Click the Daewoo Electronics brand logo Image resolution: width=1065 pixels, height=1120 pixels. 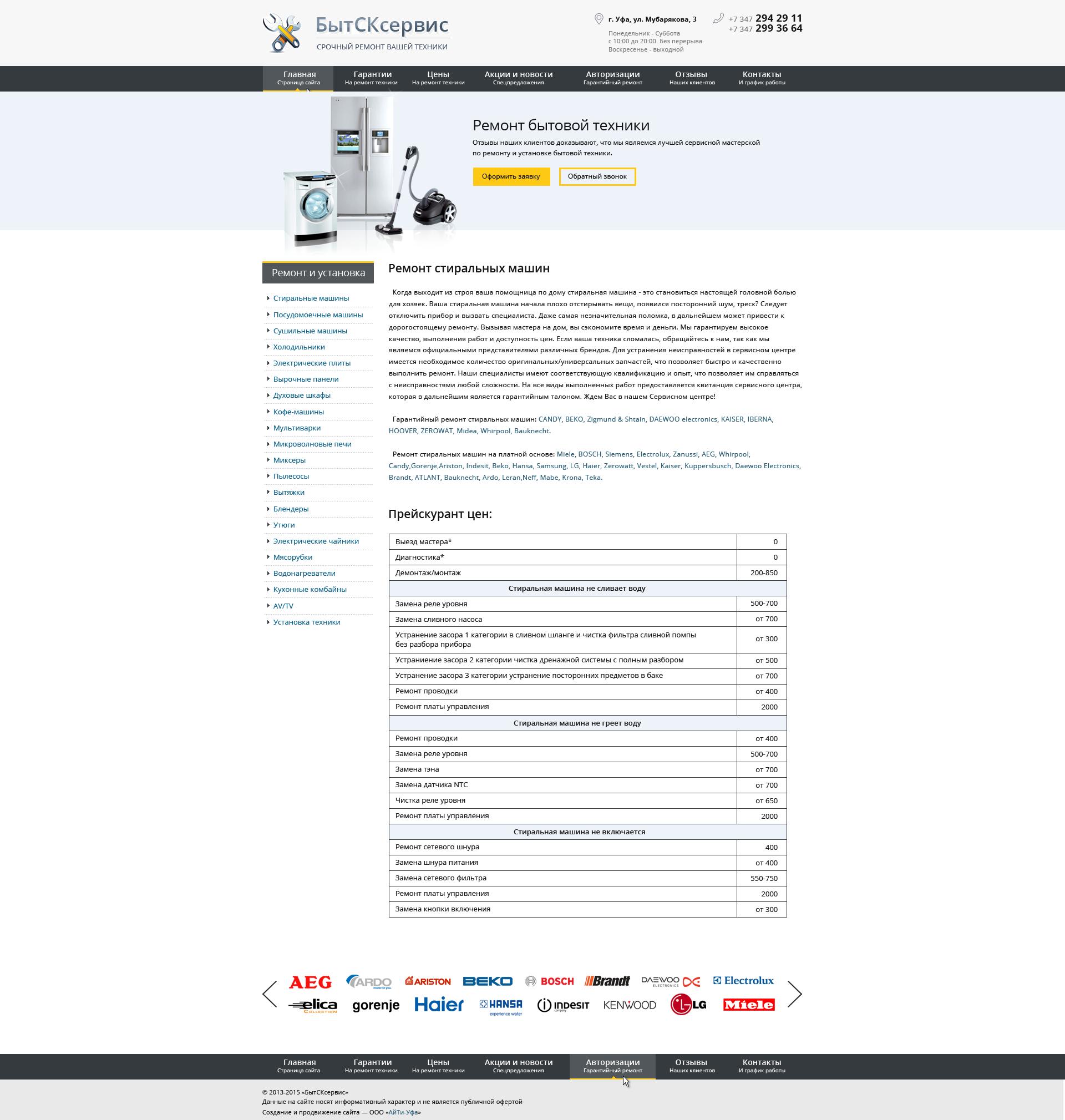pos(671,981)
